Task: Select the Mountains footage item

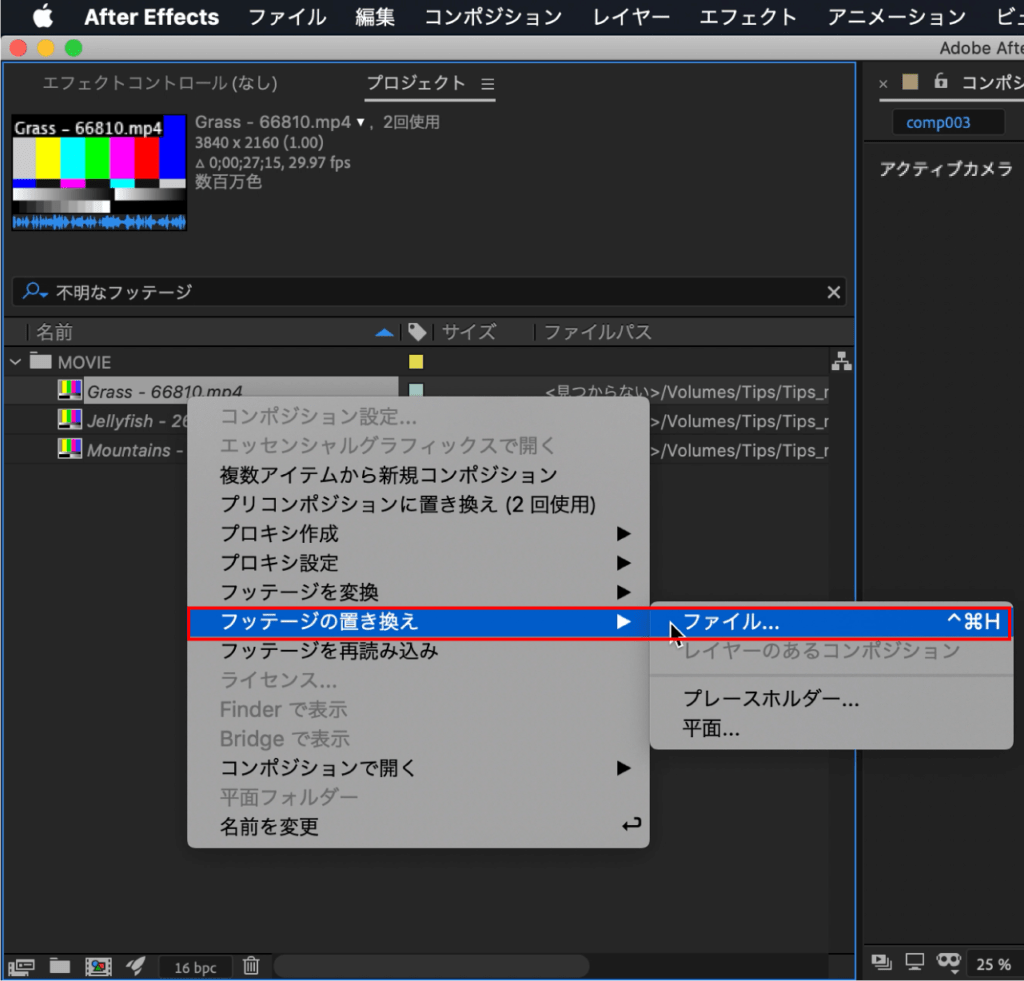Action: point(135,450)
